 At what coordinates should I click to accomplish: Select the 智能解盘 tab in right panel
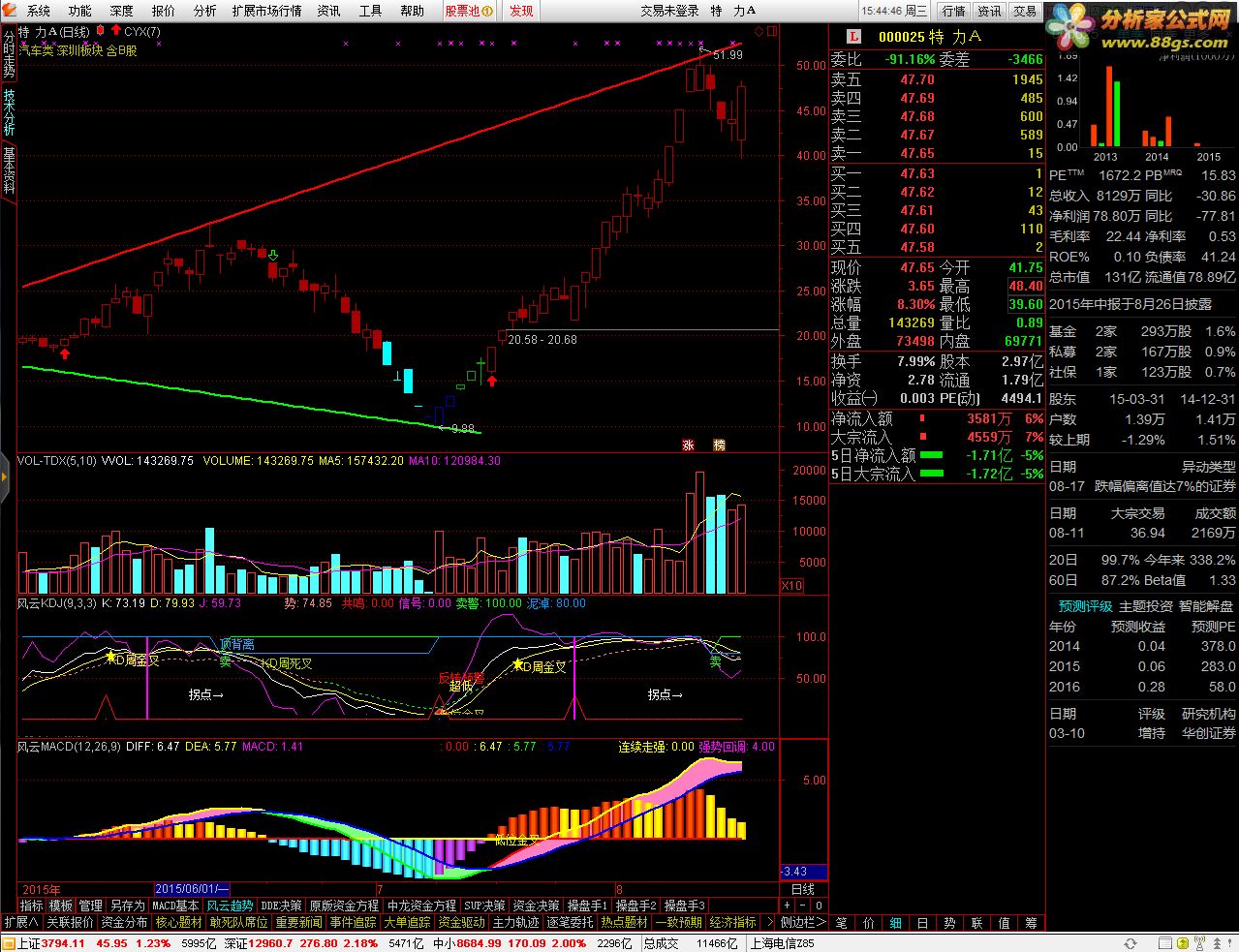(x=1206, y=606)
